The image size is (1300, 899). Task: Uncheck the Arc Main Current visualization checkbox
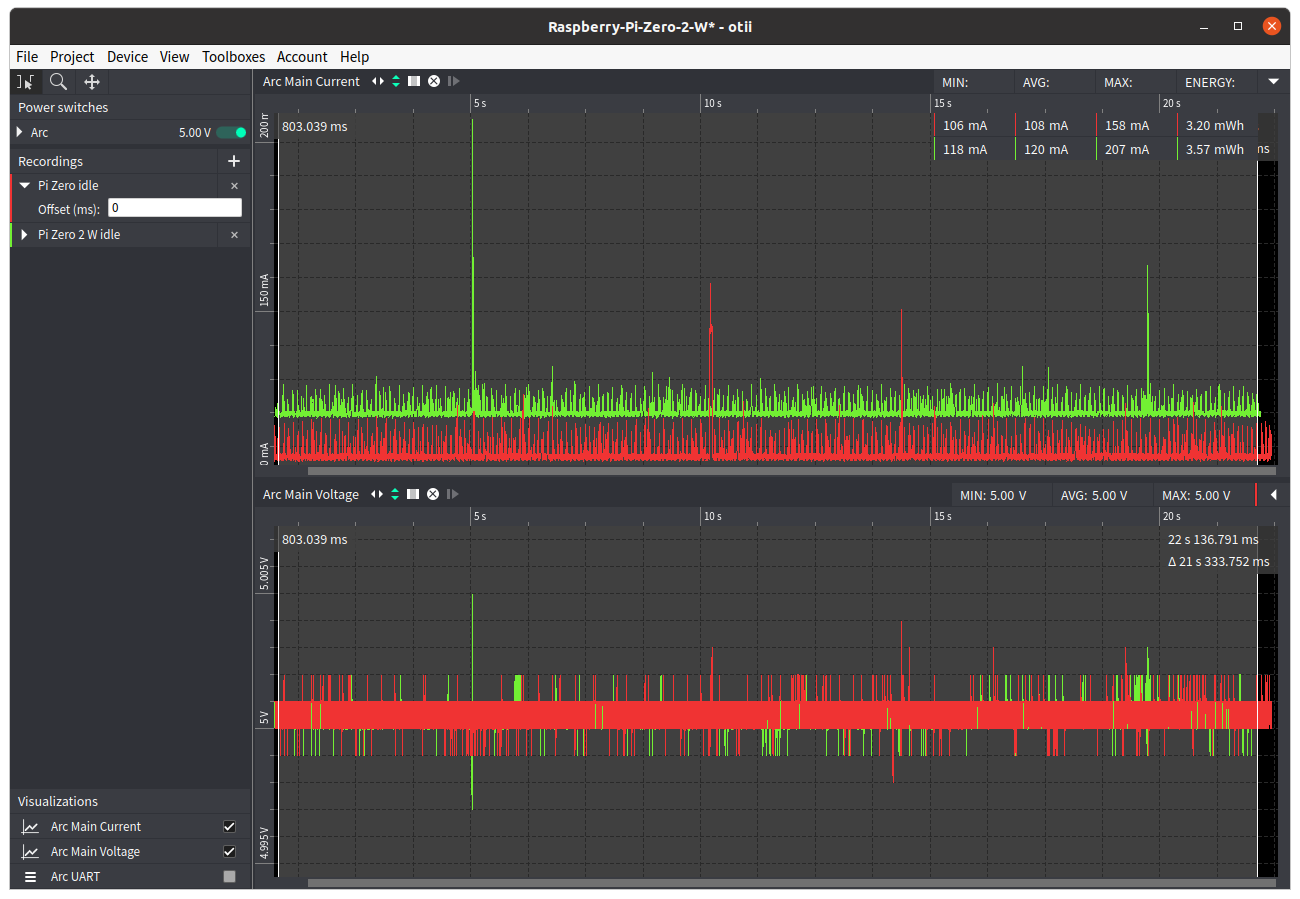[230, 827]
